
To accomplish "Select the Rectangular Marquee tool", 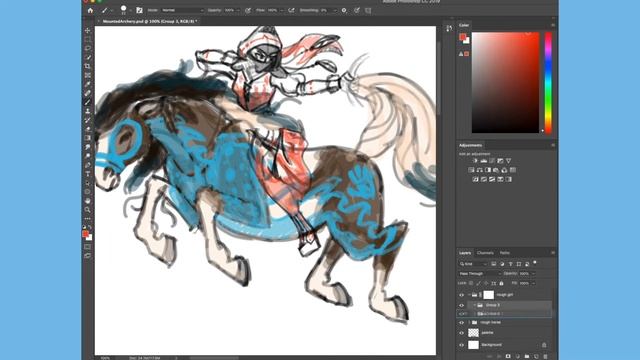I will [x=87, y=40].
